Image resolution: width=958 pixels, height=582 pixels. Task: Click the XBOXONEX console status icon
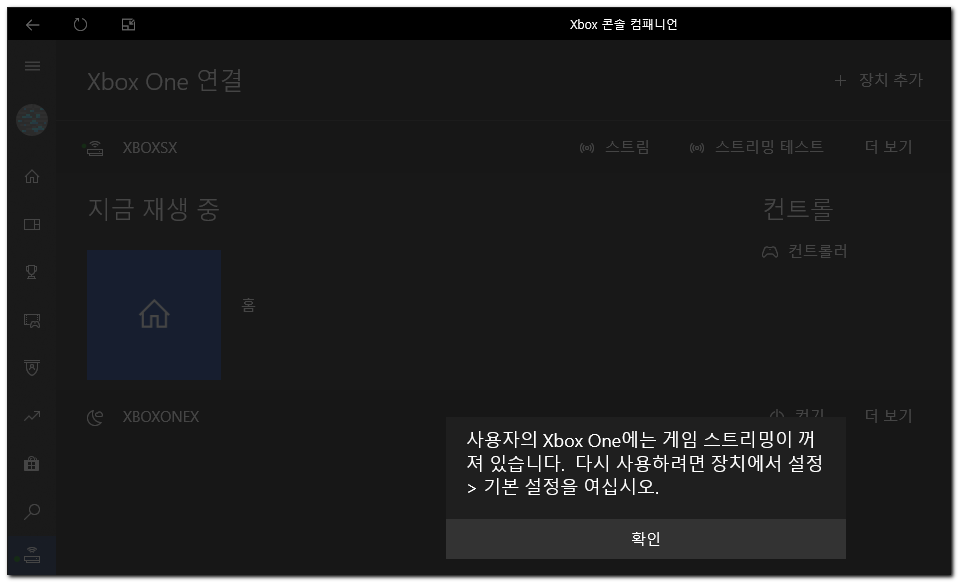pos(95,417)
